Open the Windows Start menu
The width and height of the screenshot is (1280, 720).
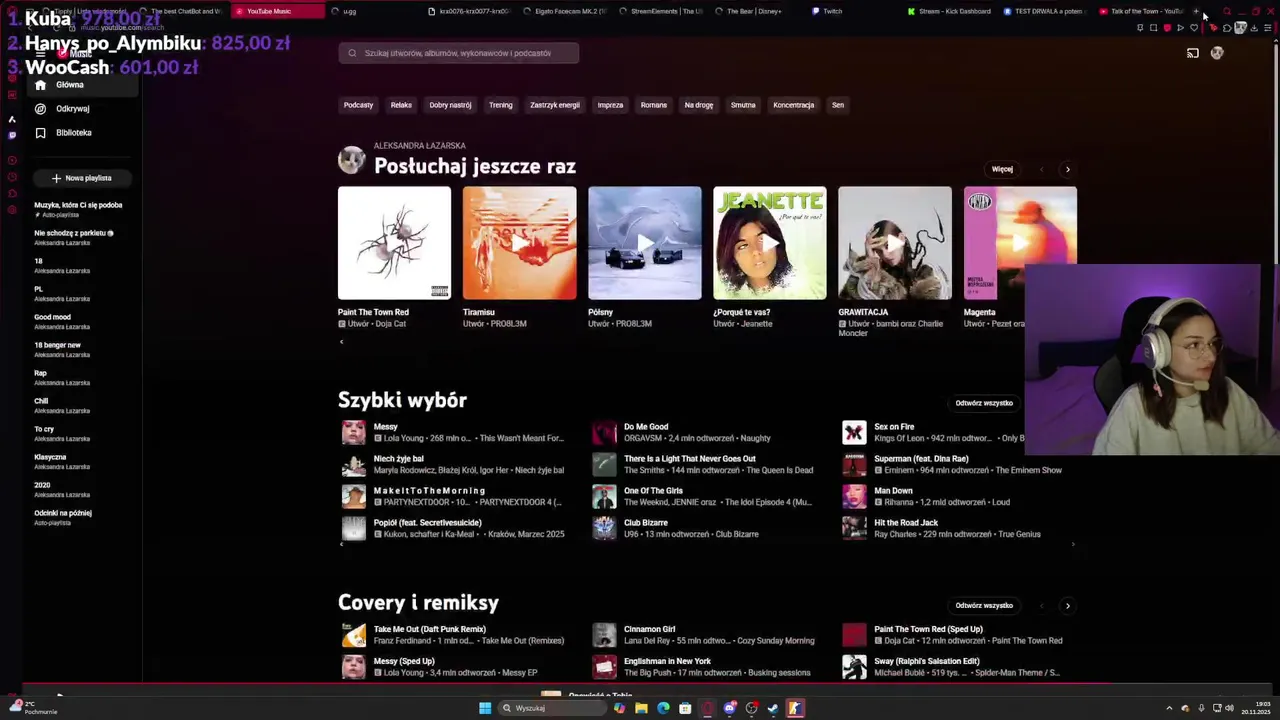(x=485, y=708)
